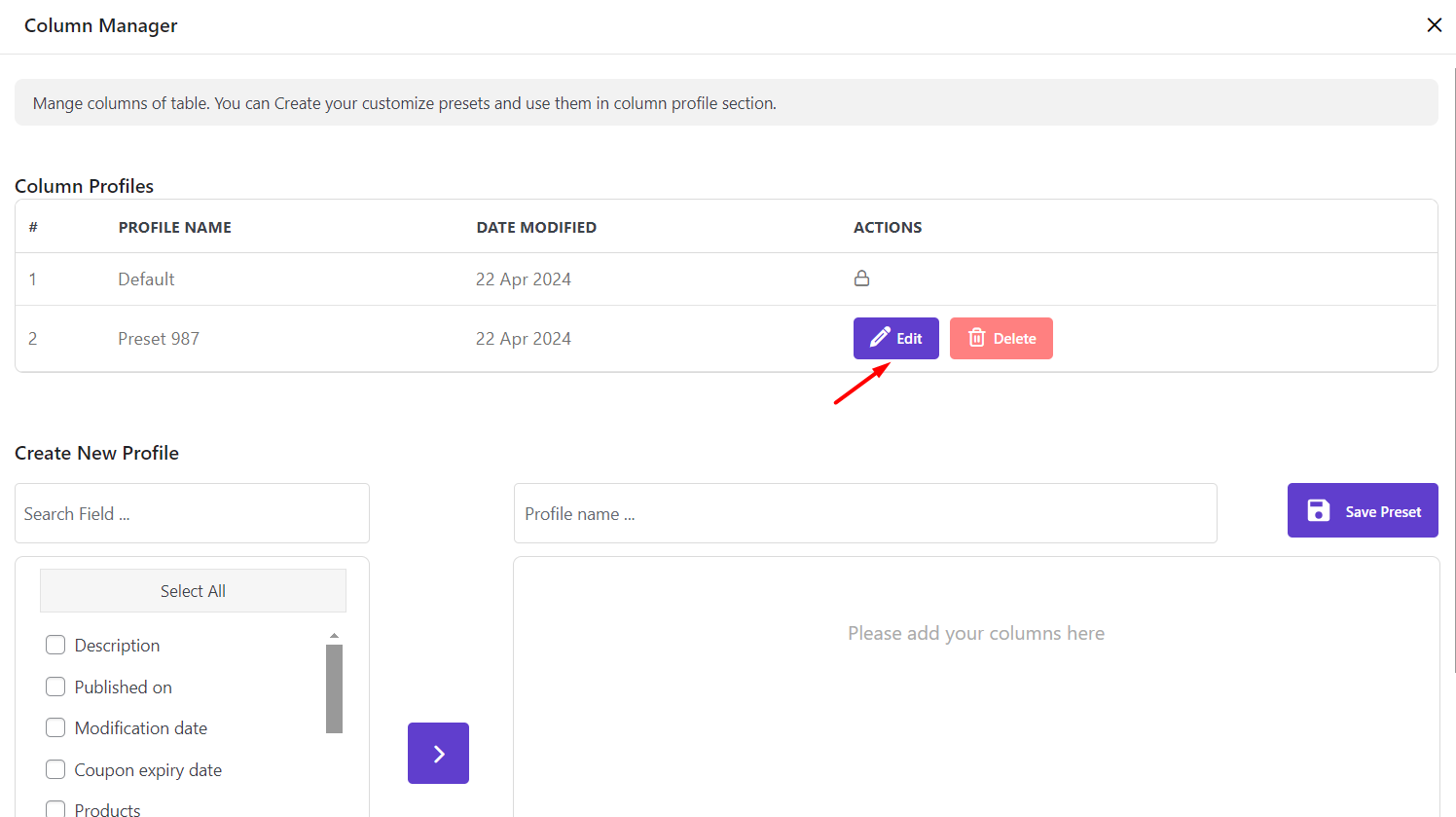The height and width of the screenshot is (817, 1456).
Task: Focus the Search Field input
Action: coord(192,513)
